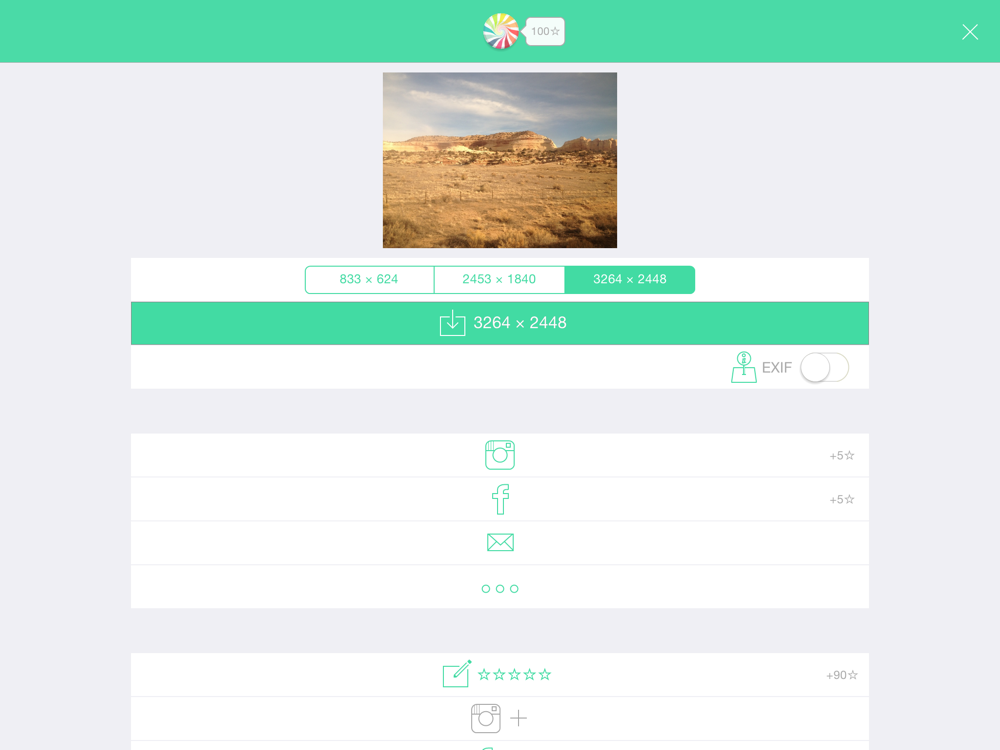Image resolution: width=1000 pixels, height=750 pixels.
Task: Tap the 100 stars badge
Action: [545, 31]
